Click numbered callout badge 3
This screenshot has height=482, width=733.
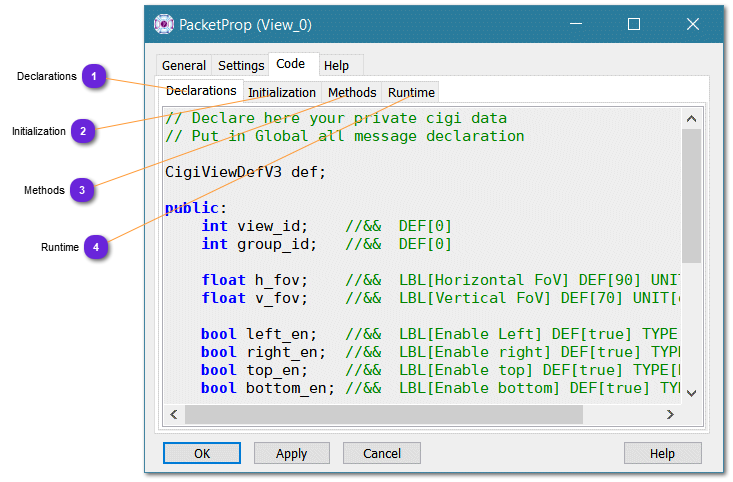point(83,190)
